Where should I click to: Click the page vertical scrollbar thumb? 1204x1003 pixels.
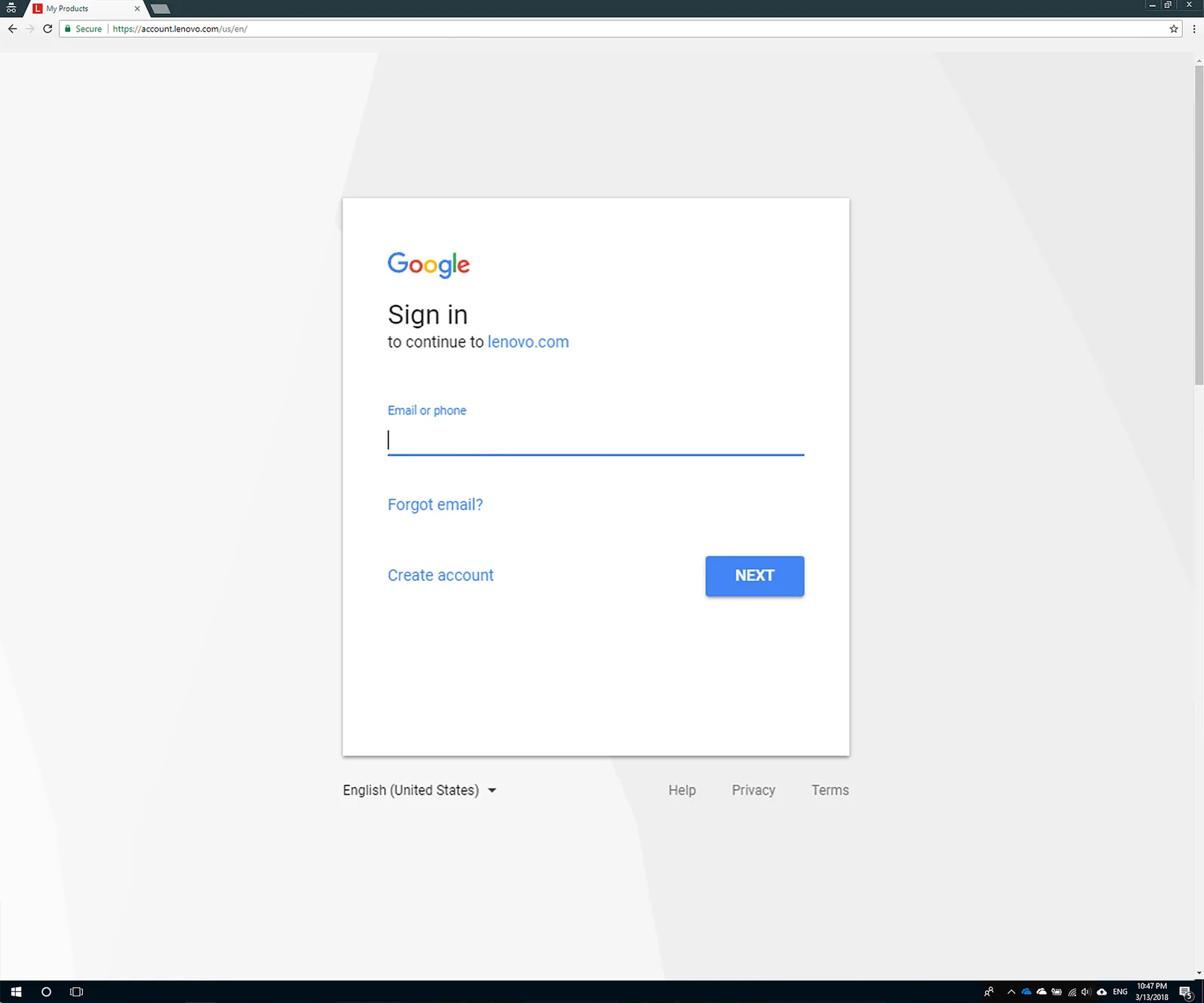1199,226
